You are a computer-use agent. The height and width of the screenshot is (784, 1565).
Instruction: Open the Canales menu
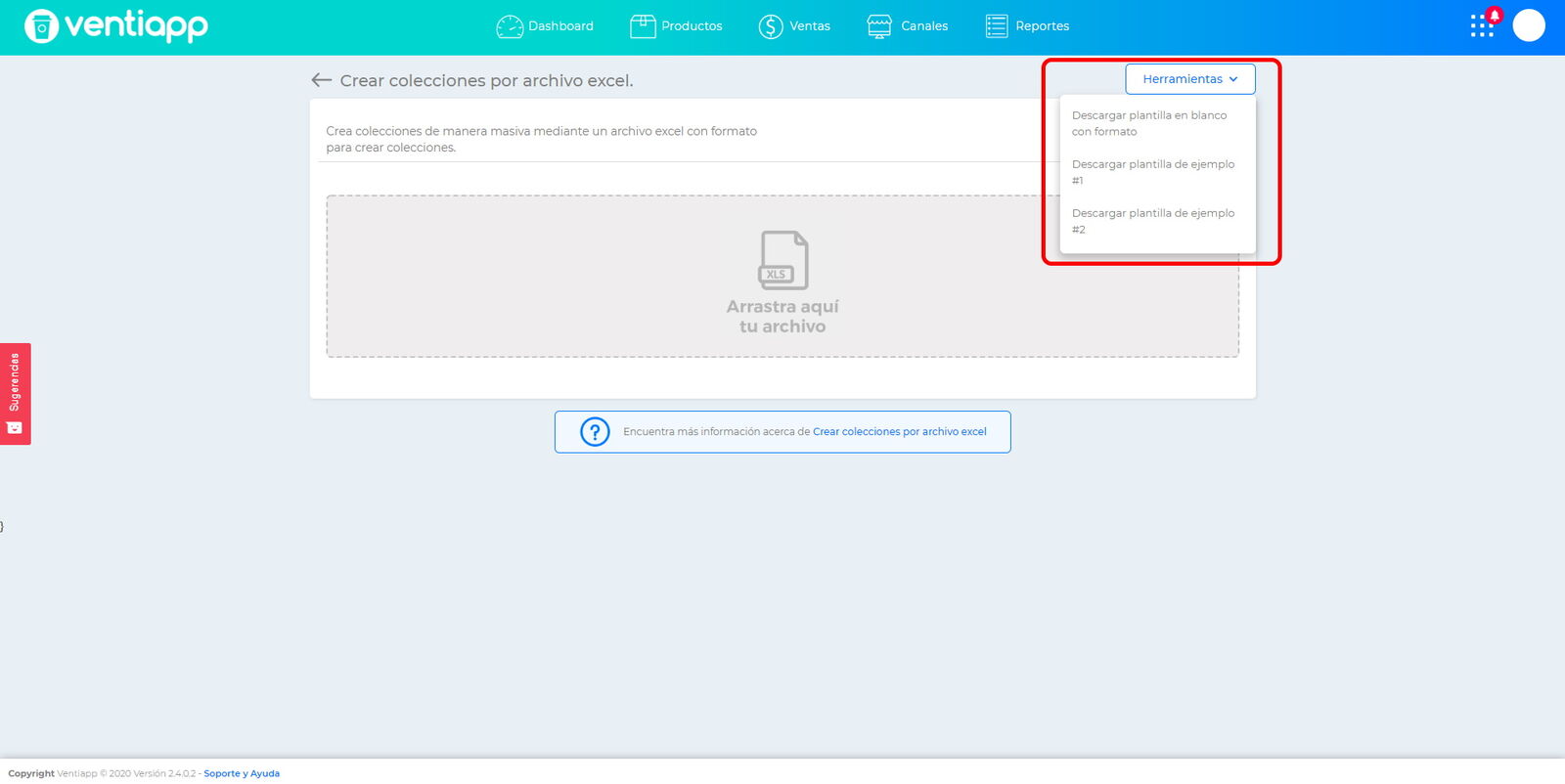(908, 26)
